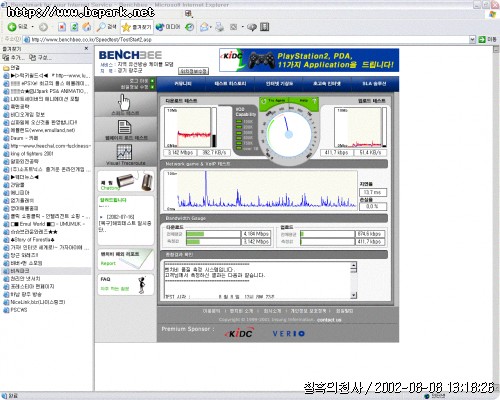Click the Edit icon next to the printer
Image resolution: width=500 pixels, height=400 pixels.
coord(234,27)
